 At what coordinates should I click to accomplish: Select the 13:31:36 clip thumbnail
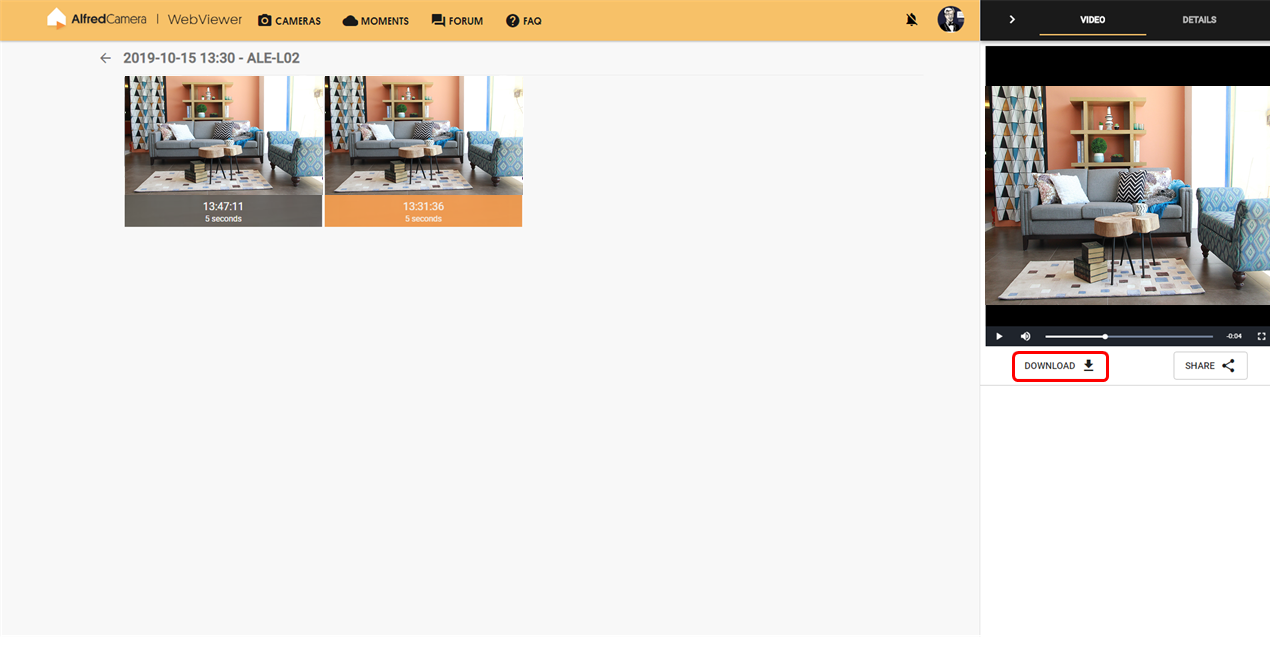tap(423, 150)
